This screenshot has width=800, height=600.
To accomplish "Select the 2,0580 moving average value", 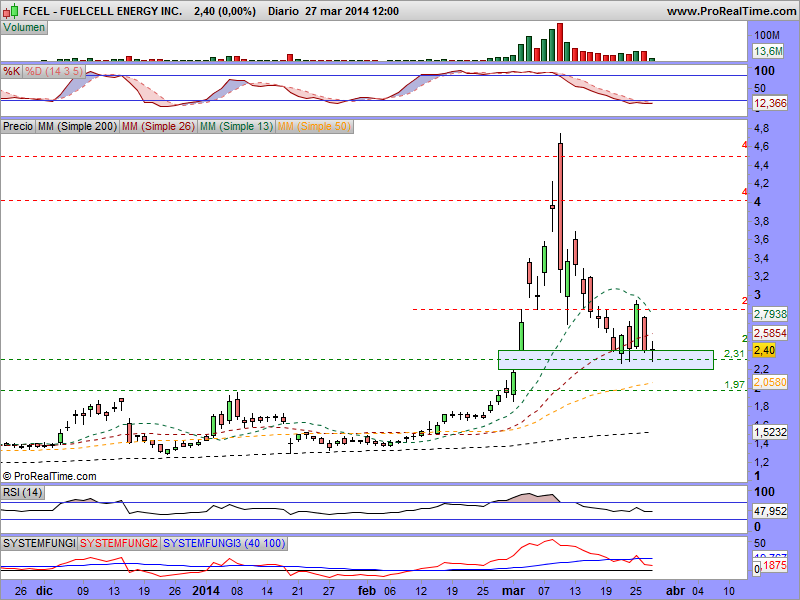I will (x=770, y=382).
